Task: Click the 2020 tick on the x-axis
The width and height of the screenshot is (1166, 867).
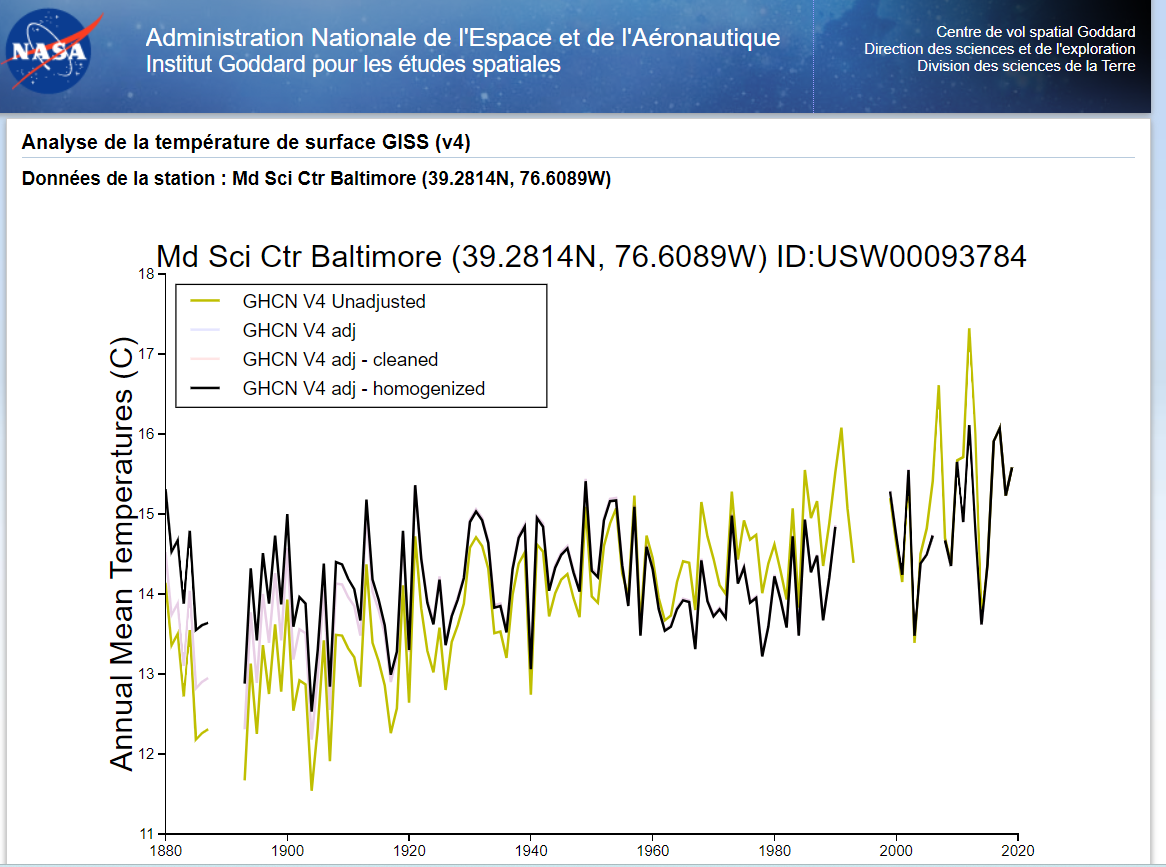Action: [1018, 851]
